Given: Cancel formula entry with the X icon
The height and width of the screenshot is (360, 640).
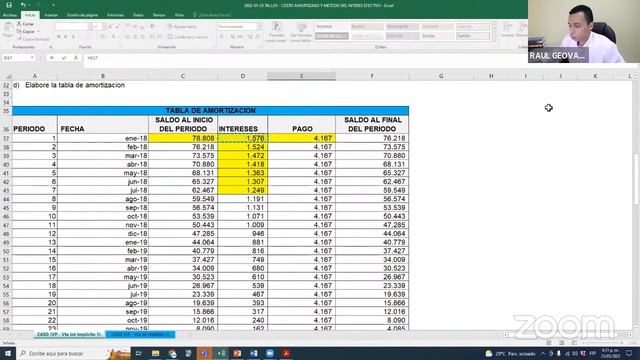Looking at the screenshot, I should [52, 58].
